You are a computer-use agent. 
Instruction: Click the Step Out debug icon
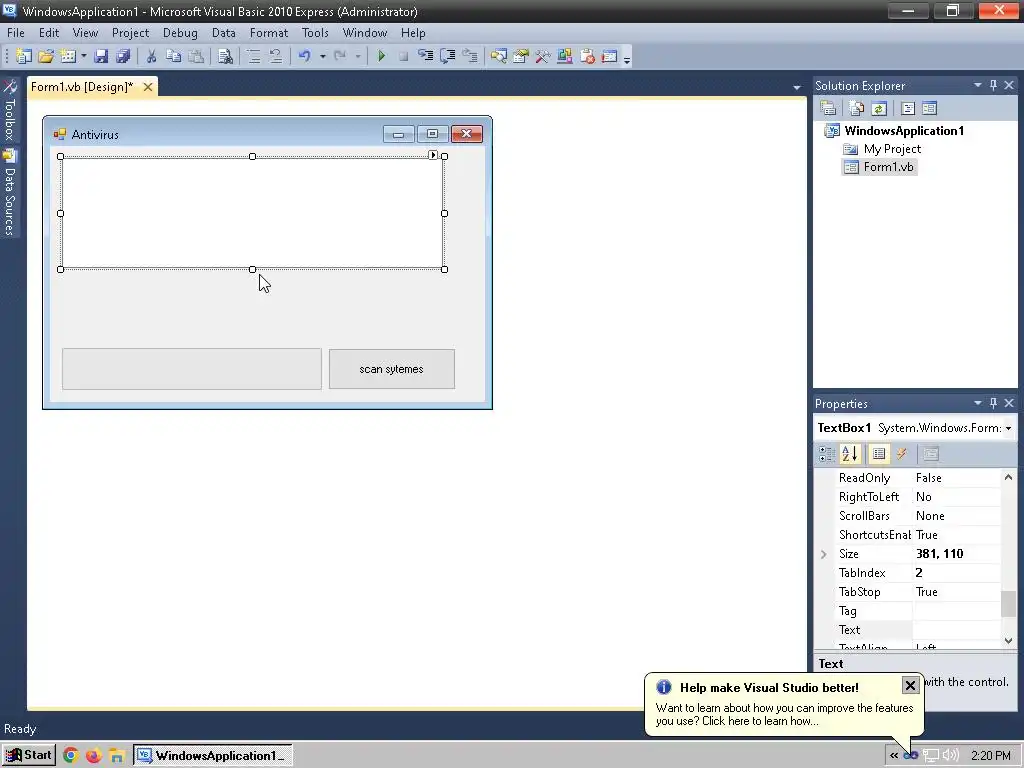470,56
